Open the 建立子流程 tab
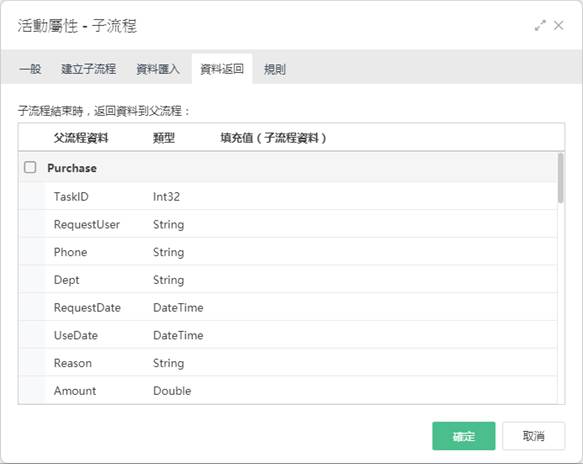This screenshot has width=583, height=464. pos(89,69)
